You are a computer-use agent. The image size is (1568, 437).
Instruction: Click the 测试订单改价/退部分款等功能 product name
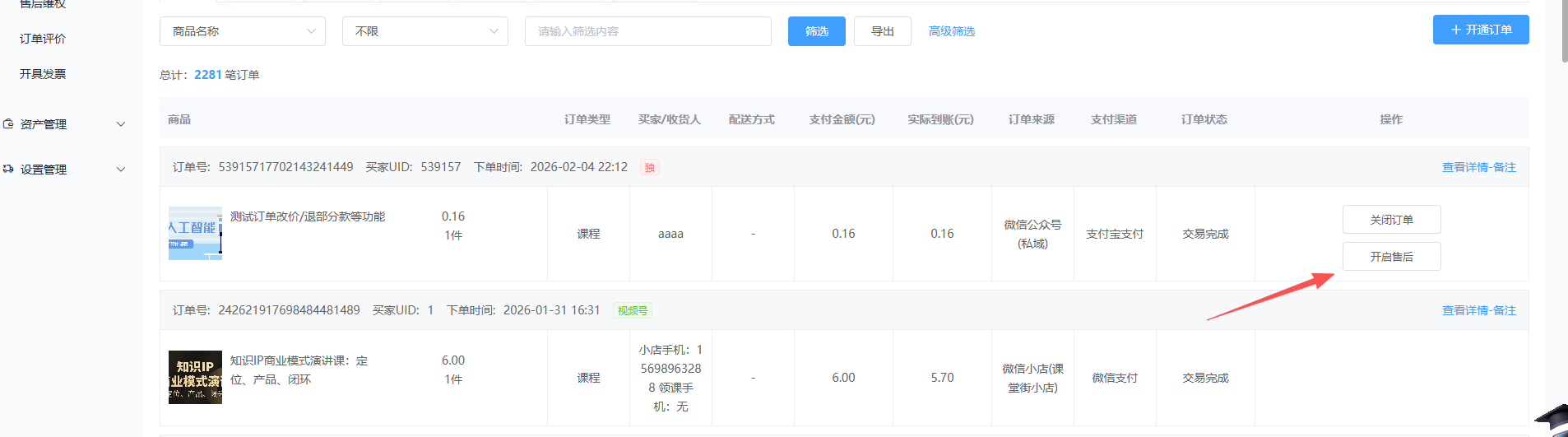point(308,216)
